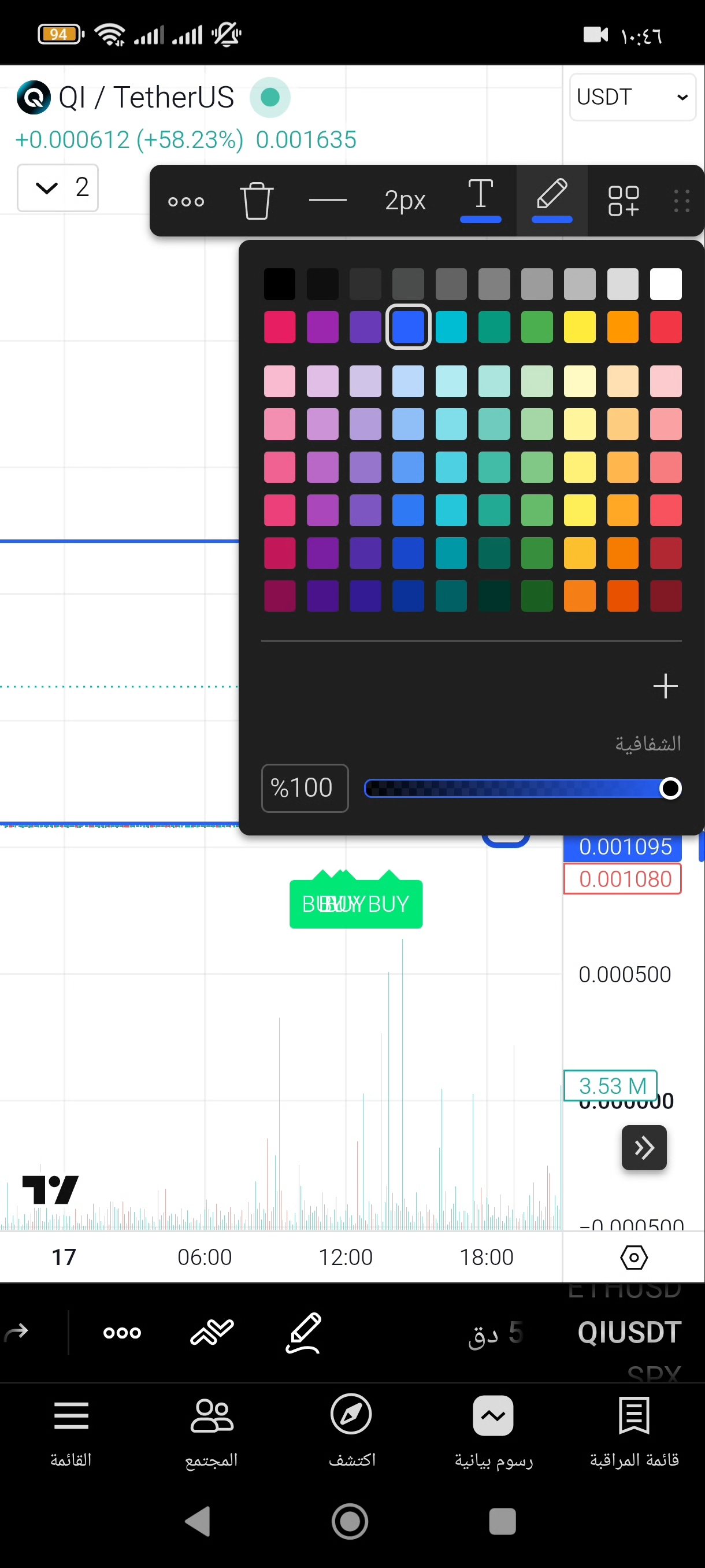Pick the darkest maroon swatch in bottom row
The width and height of the screenshot is (705, 1568).
666,596
